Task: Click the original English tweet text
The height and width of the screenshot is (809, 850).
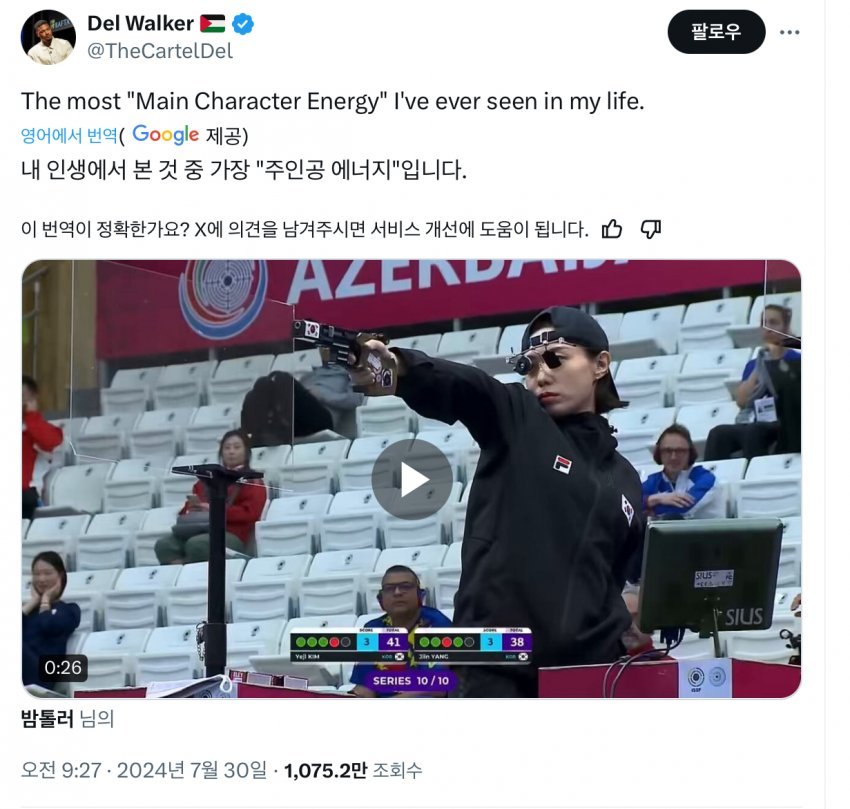Action: point(332,101)
